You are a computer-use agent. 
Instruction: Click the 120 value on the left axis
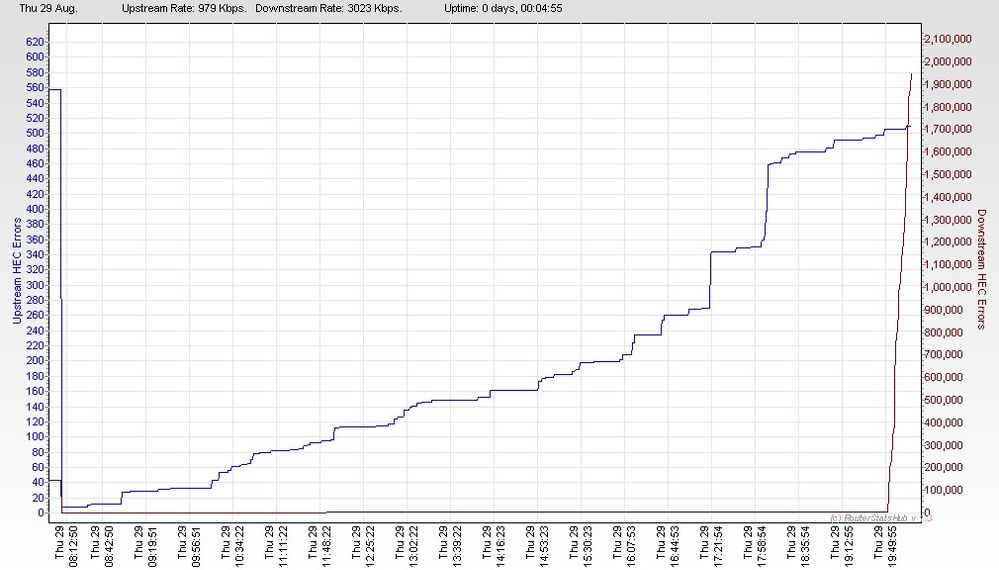pos(35,422)
